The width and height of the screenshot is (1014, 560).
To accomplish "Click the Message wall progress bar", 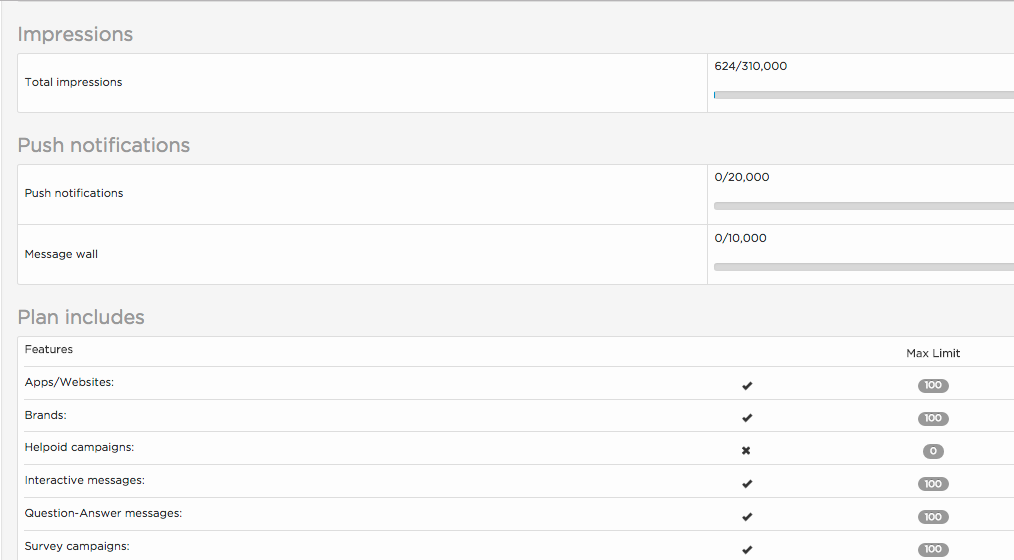I will [x=864, y=267].
